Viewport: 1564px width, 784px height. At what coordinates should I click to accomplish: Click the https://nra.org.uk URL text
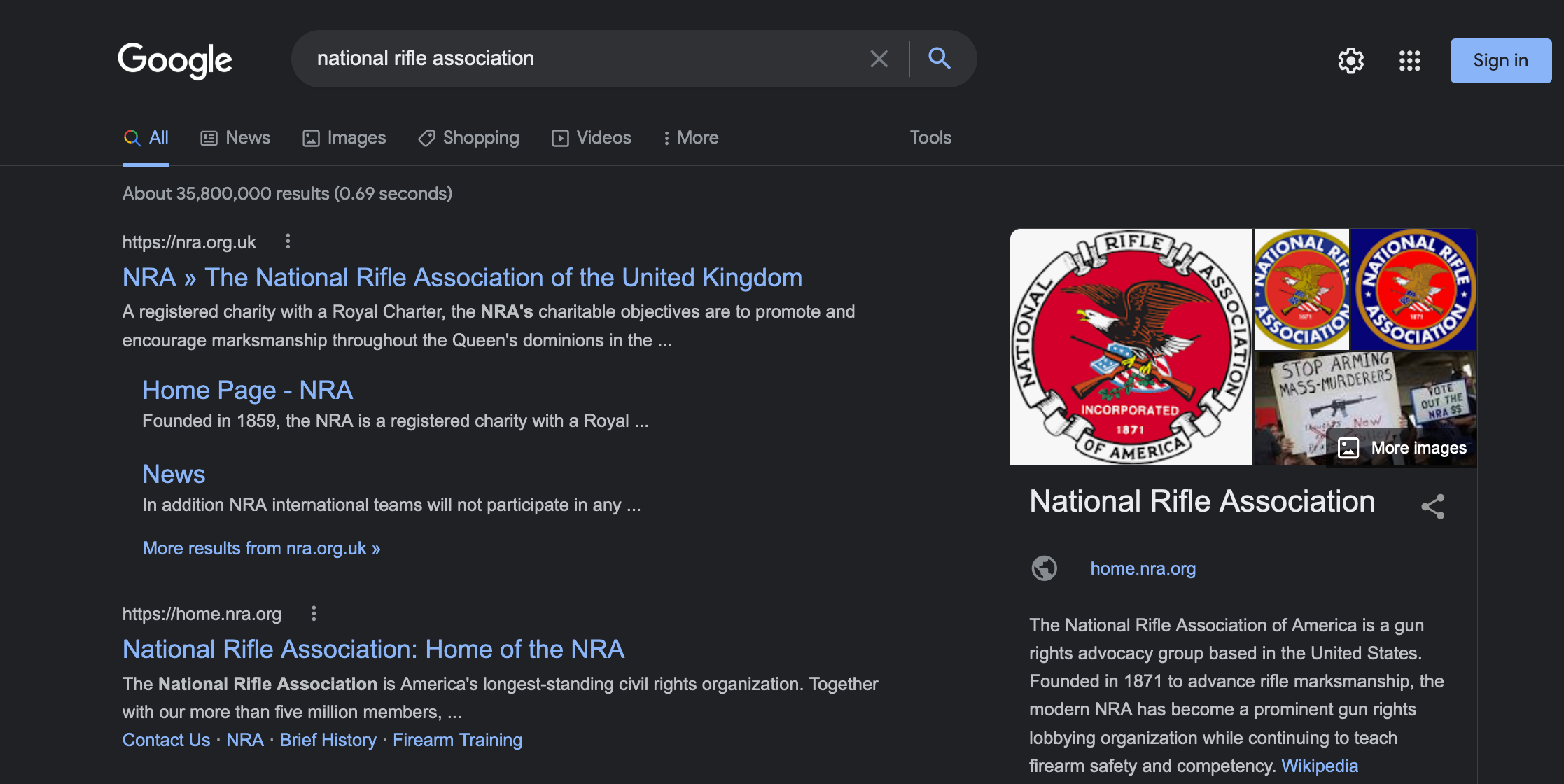click(x=189, y=242)
